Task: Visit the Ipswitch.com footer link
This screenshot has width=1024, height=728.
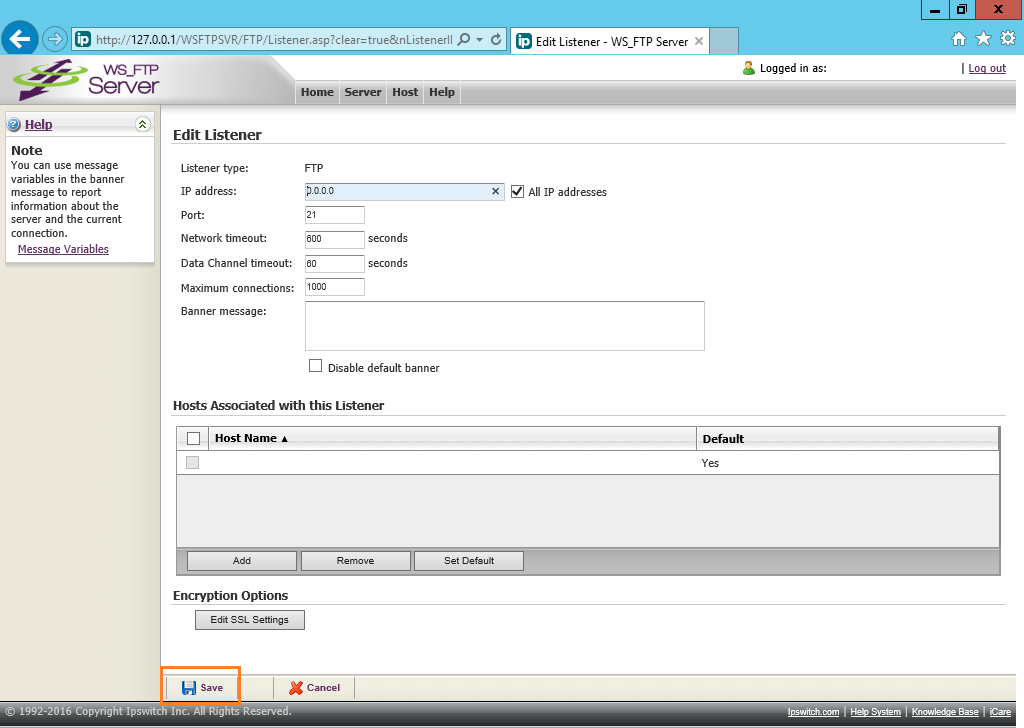Action: (813, 712)
